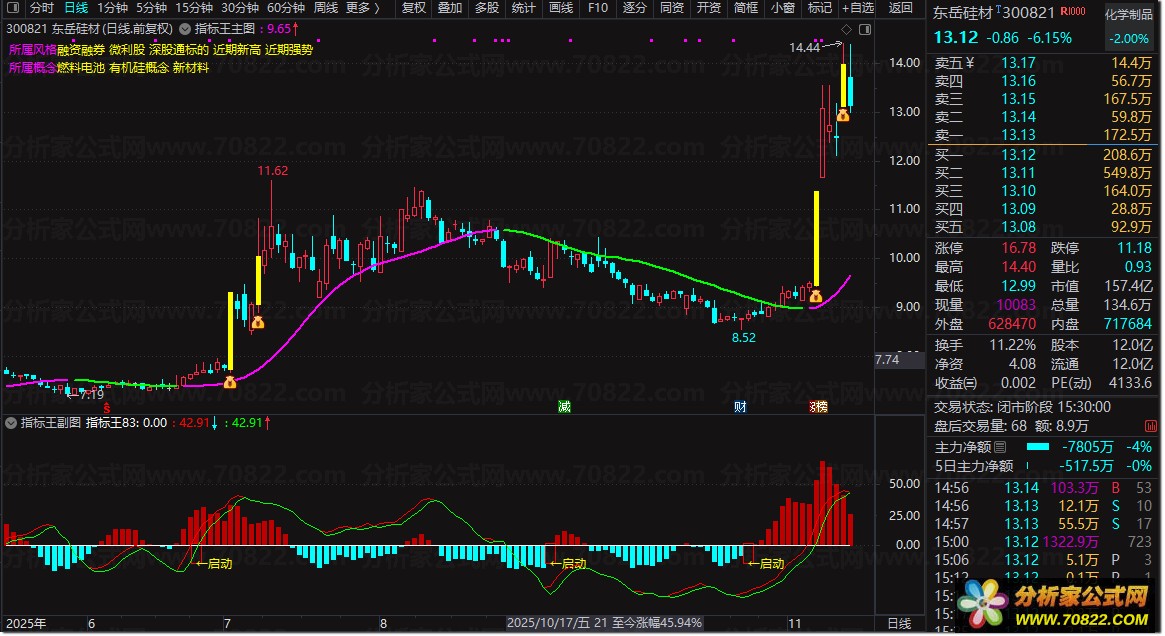Click the 有机硅概念 concept tag

[x=139, y=68]
